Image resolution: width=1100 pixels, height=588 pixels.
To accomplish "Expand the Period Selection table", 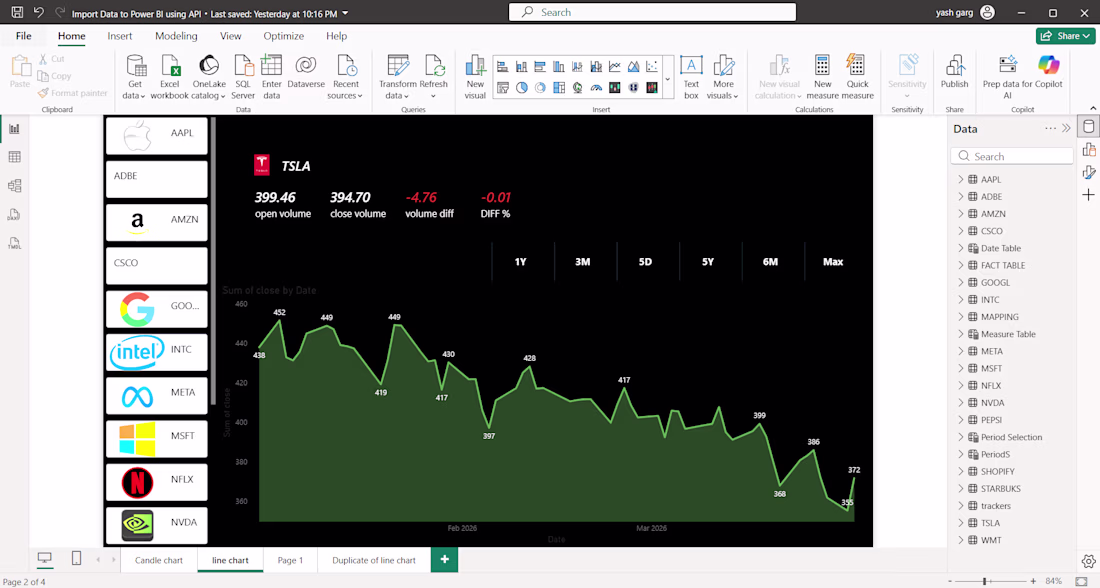I will (x=960, y=437).
